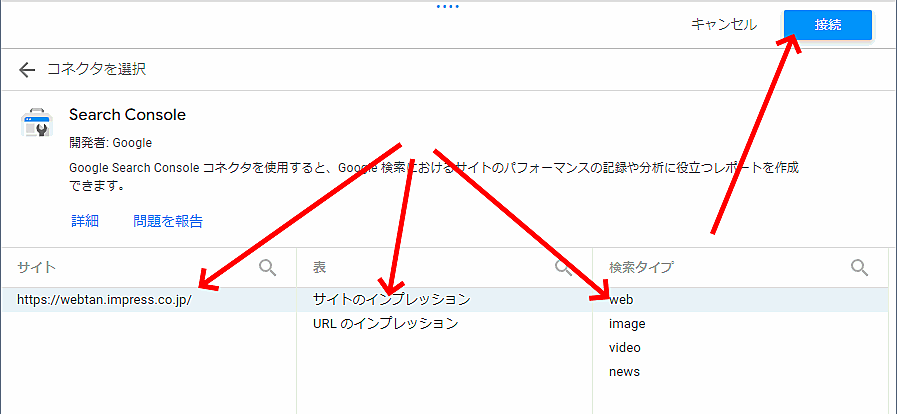Open search in the 表 column
The height and width of the screenshot is (414, 897).
[564, 267]
